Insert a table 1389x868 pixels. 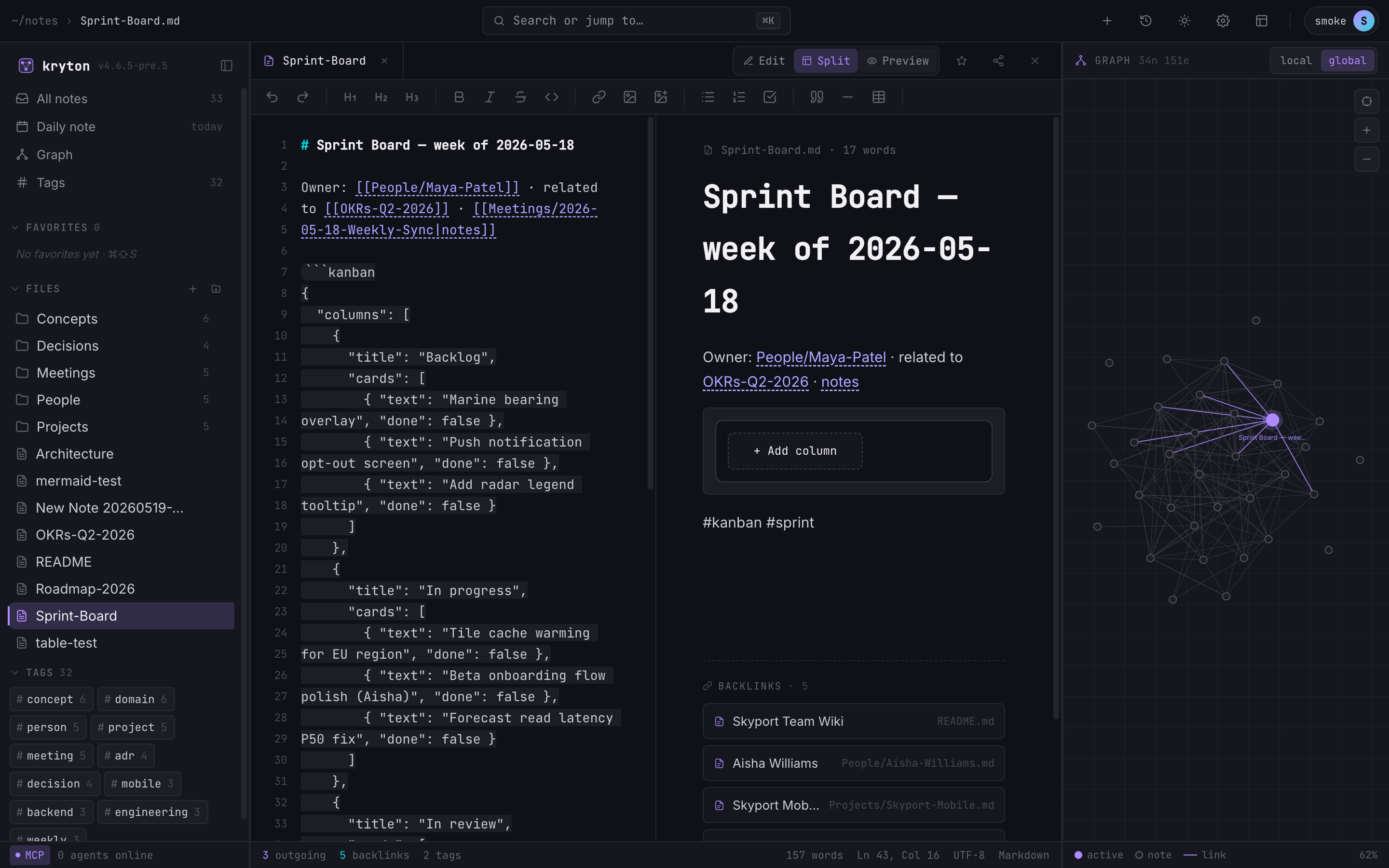point(879,97)
